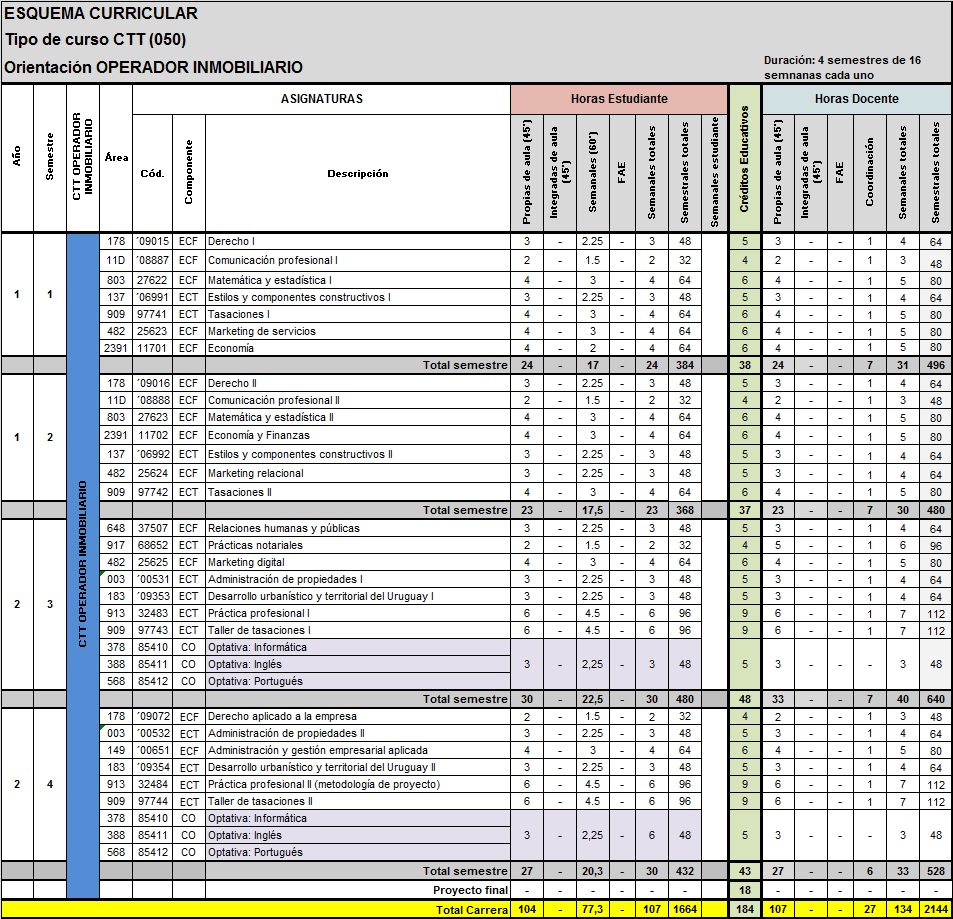
Task: Select the 'Marketing relacional' cell
Action: tap(357, 473)
